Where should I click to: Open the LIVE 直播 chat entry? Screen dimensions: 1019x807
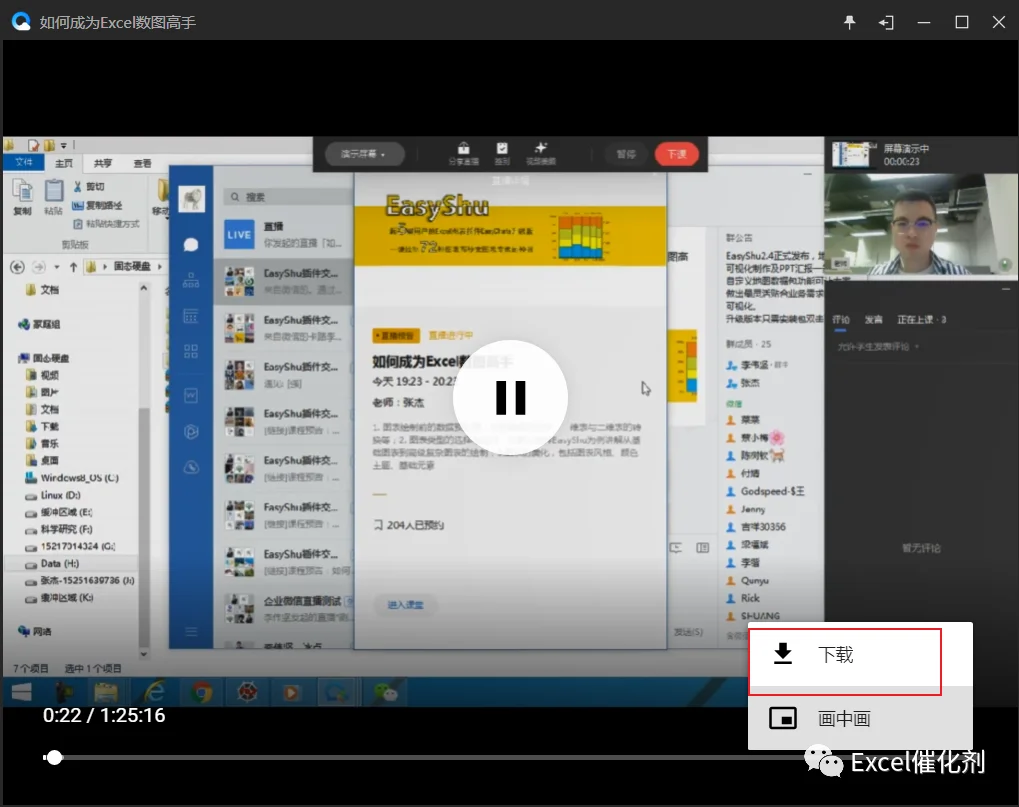click(x=284, y=235)
